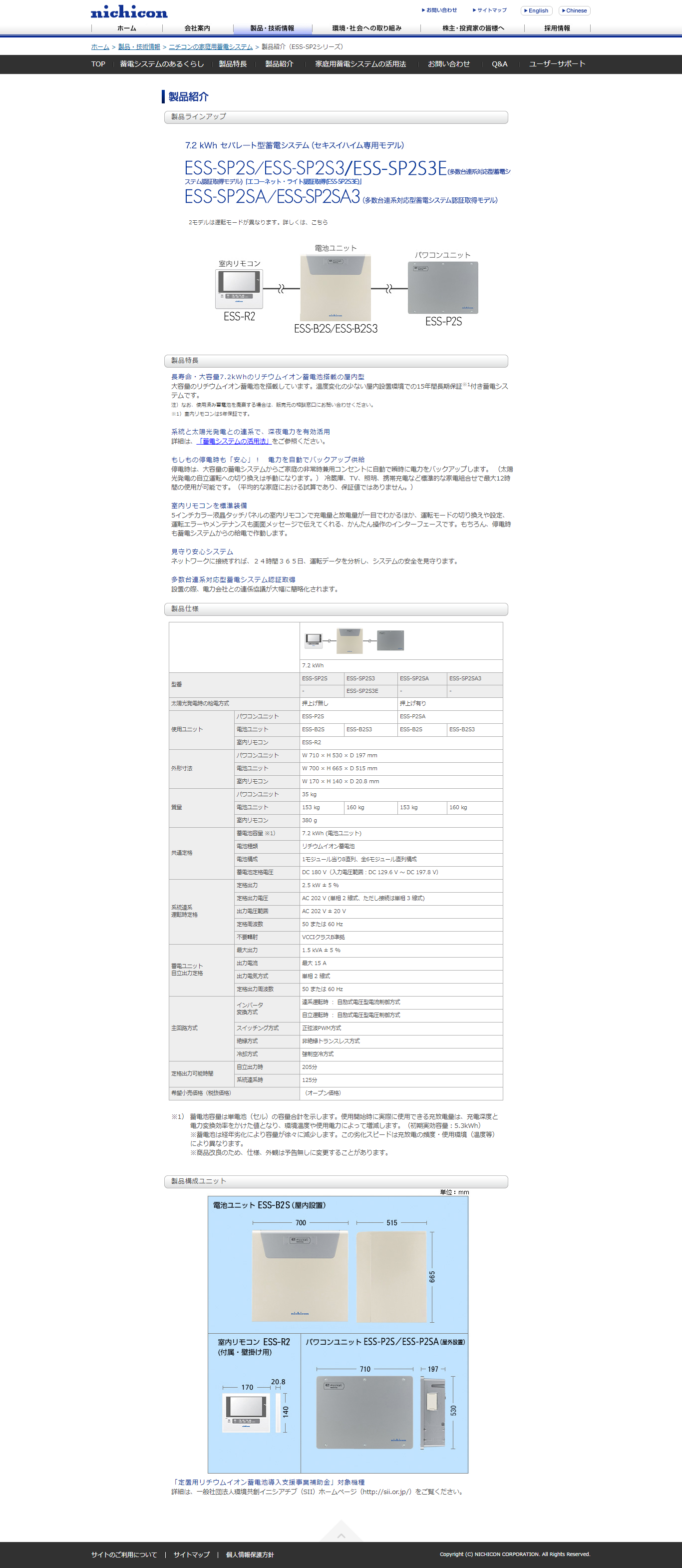Select 蓄電システムのあるくらし in submenu

point(162,64)
